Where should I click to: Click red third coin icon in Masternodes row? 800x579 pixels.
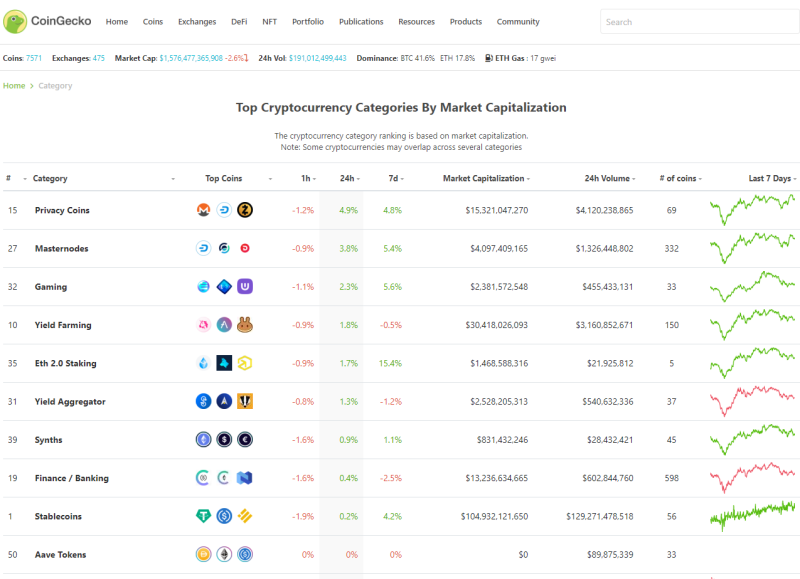pos(245,248)
